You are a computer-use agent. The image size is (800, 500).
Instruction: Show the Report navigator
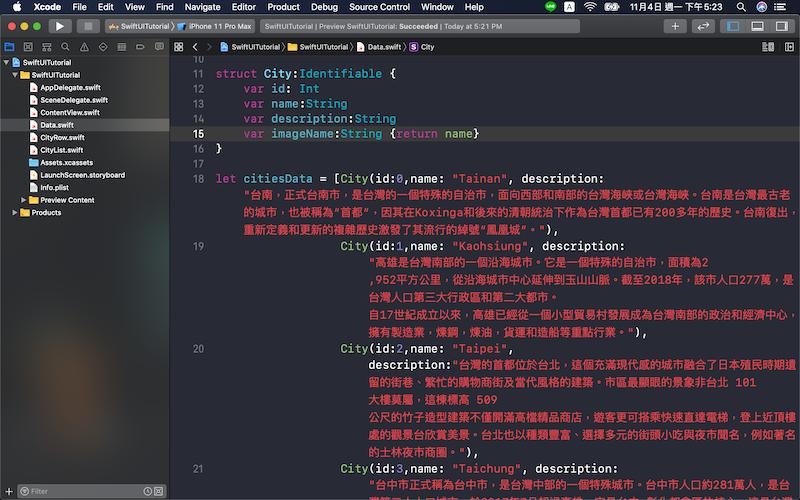(x=159, y=47)
